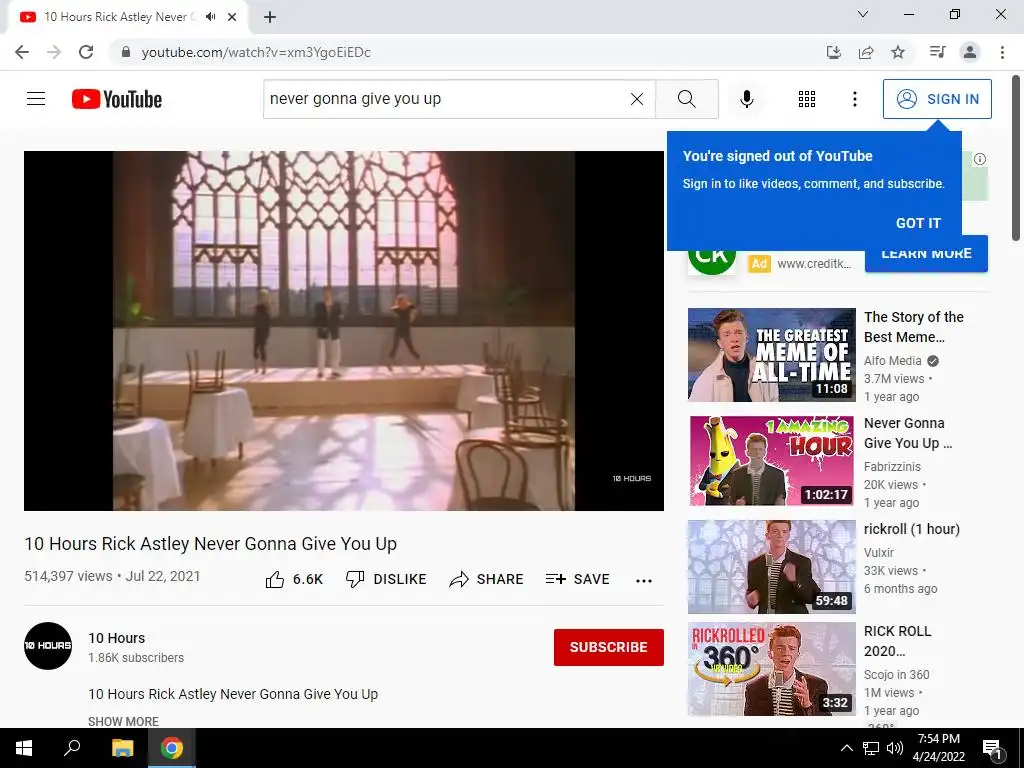Image resolution: width=1024 pixels, height=768 pixels.
Task: Share this page from address bar
Action: click(866, 52)
